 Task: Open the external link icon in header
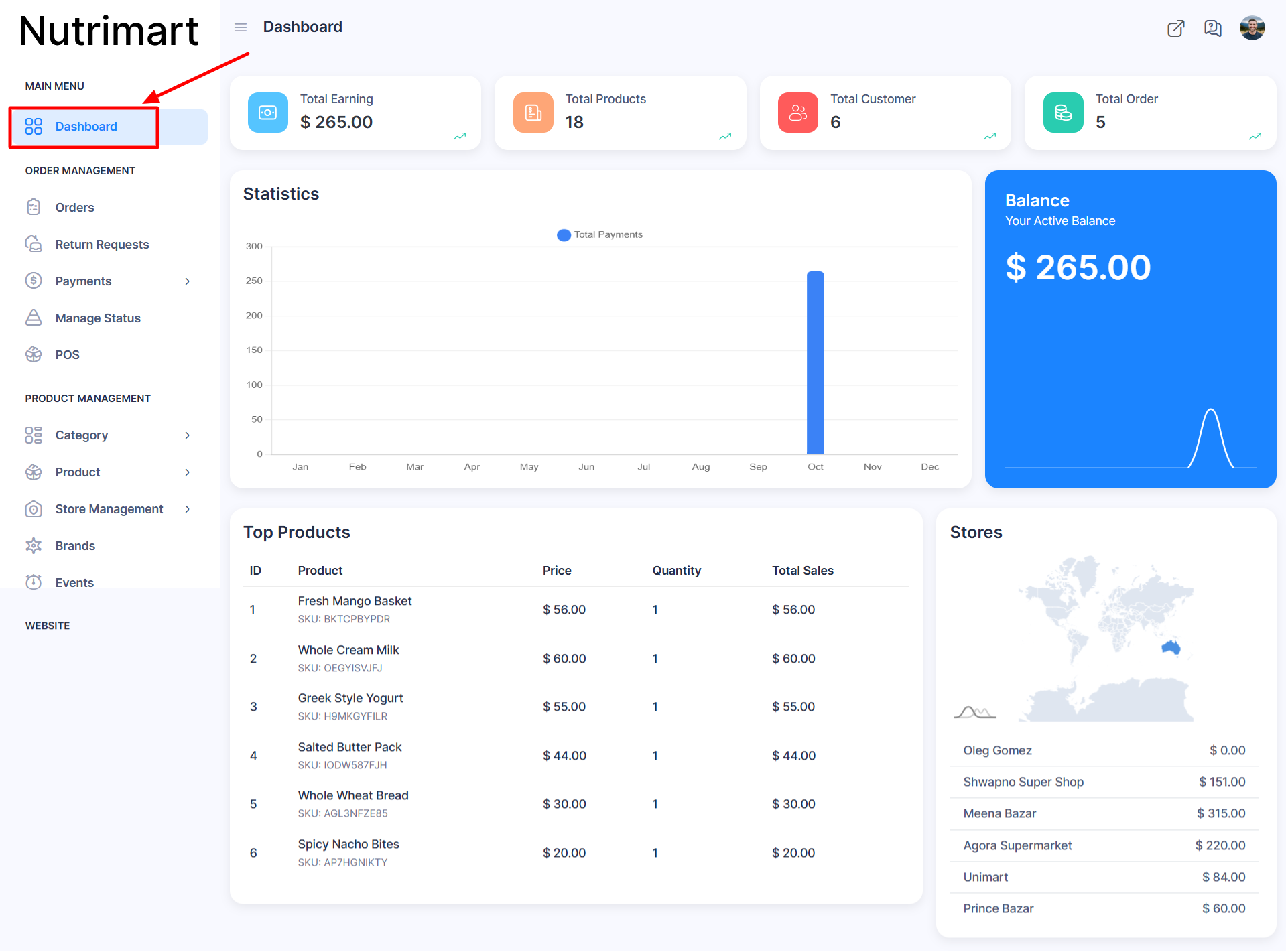tap(1175, 28)
